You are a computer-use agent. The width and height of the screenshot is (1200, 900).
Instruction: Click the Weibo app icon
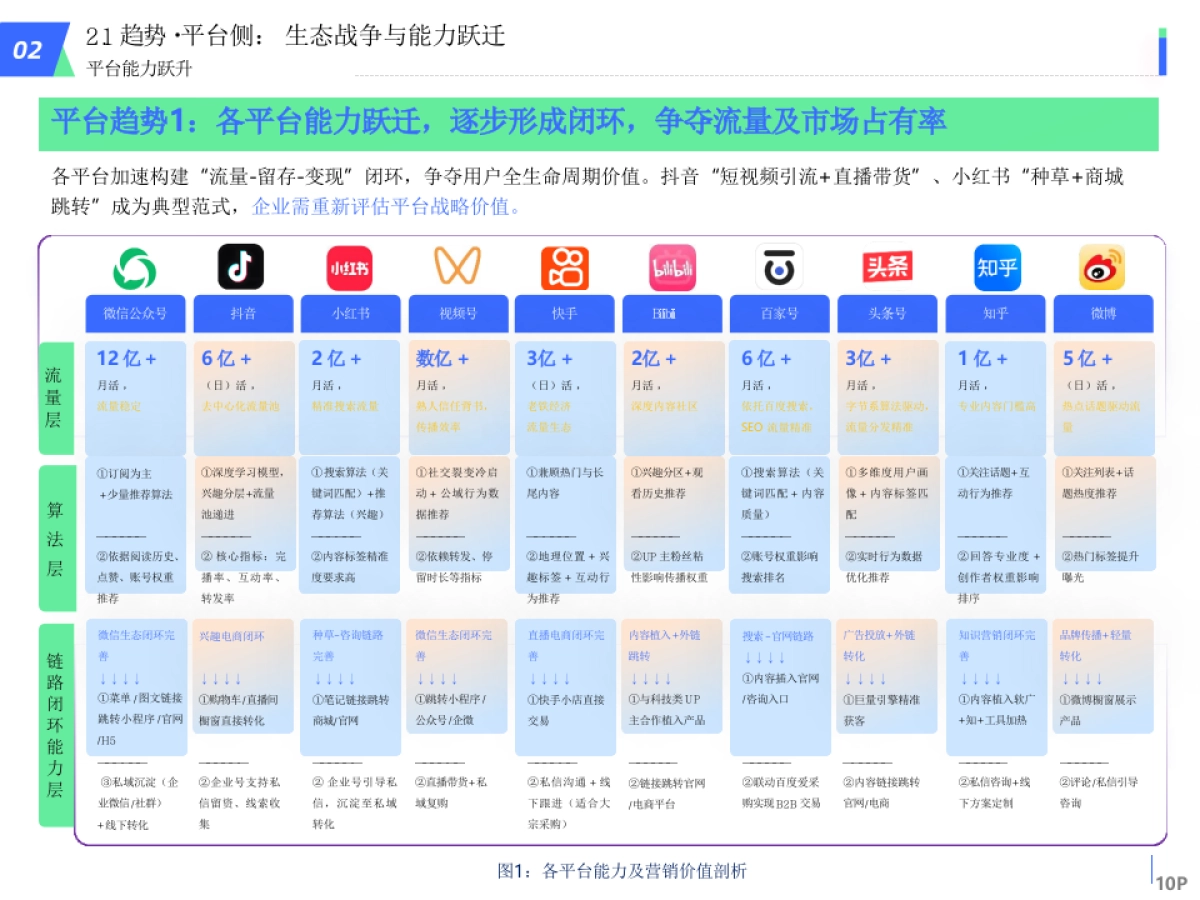1103,266
